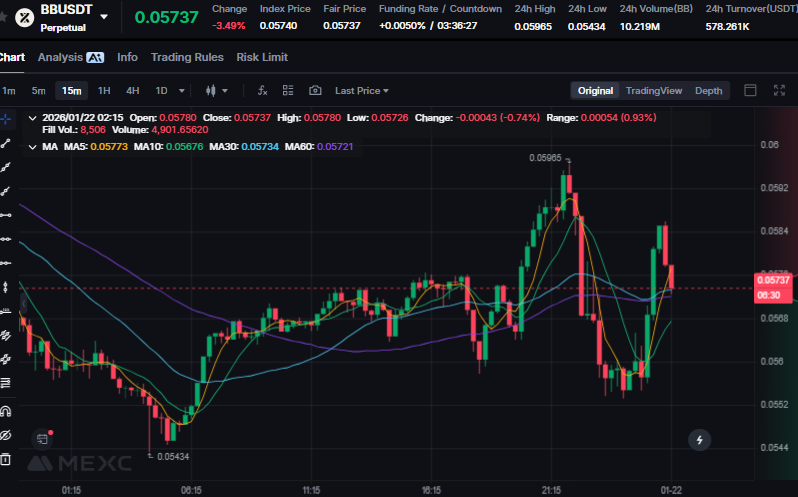Click the 2026/01/22 02:15 candle timestamp
Viewport: 798px width, 497px height.
coord(82,118)
